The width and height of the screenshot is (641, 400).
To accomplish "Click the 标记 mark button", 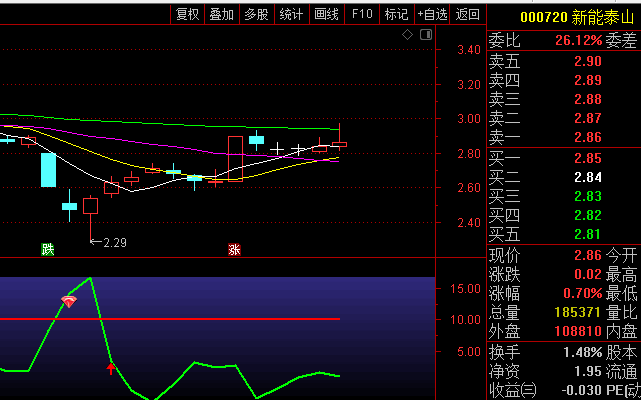I will [396, 14].
